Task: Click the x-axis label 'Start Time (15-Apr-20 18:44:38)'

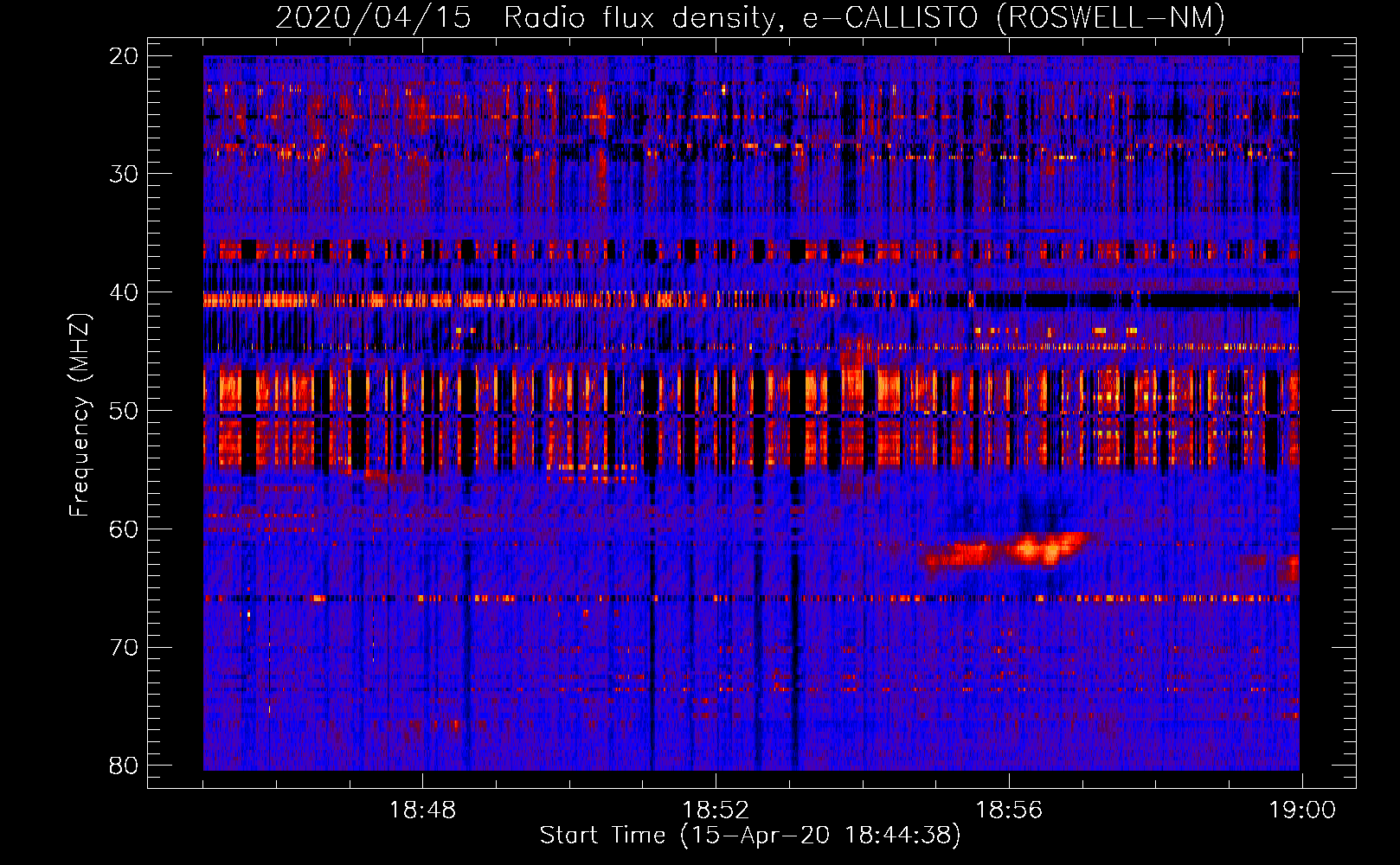Action: 750,836
